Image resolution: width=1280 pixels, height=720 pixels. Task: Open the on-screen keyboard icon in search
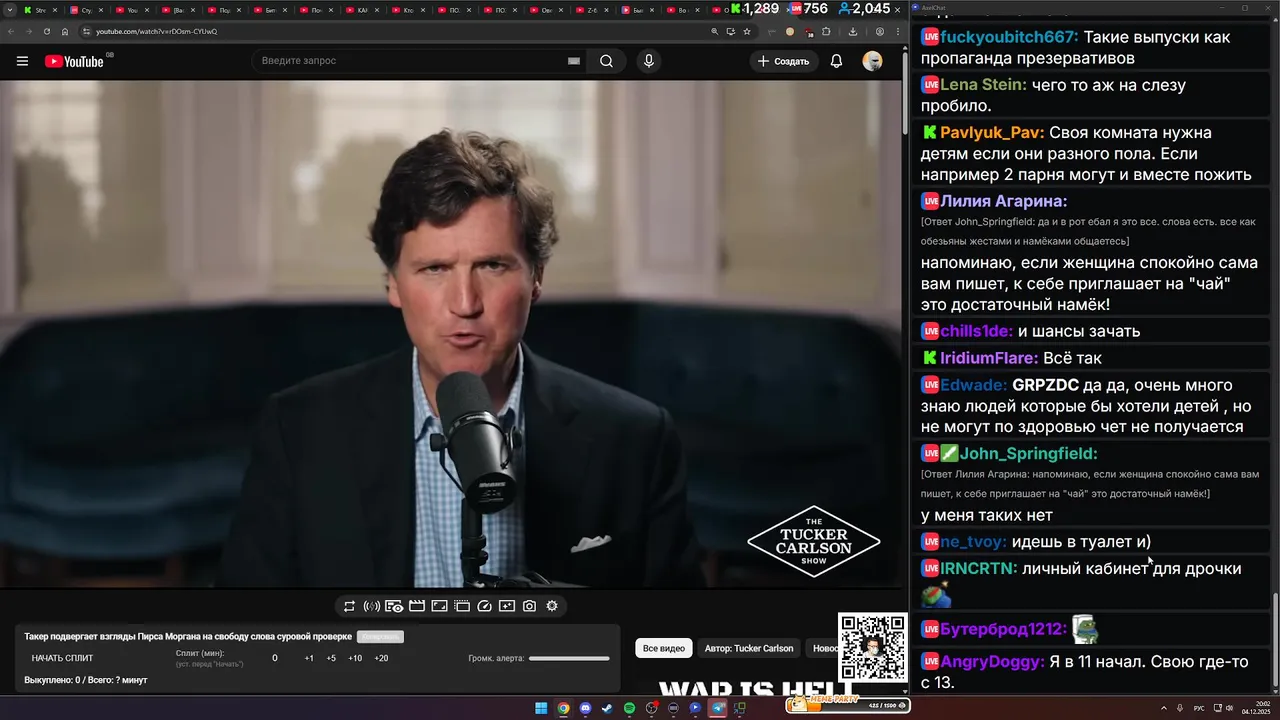(x=574, y=61)
